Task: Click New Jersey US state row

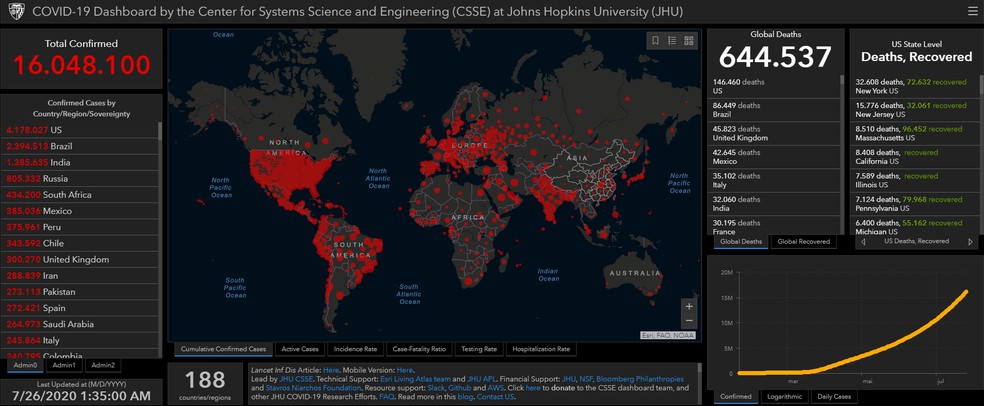Action: [916, 110]
